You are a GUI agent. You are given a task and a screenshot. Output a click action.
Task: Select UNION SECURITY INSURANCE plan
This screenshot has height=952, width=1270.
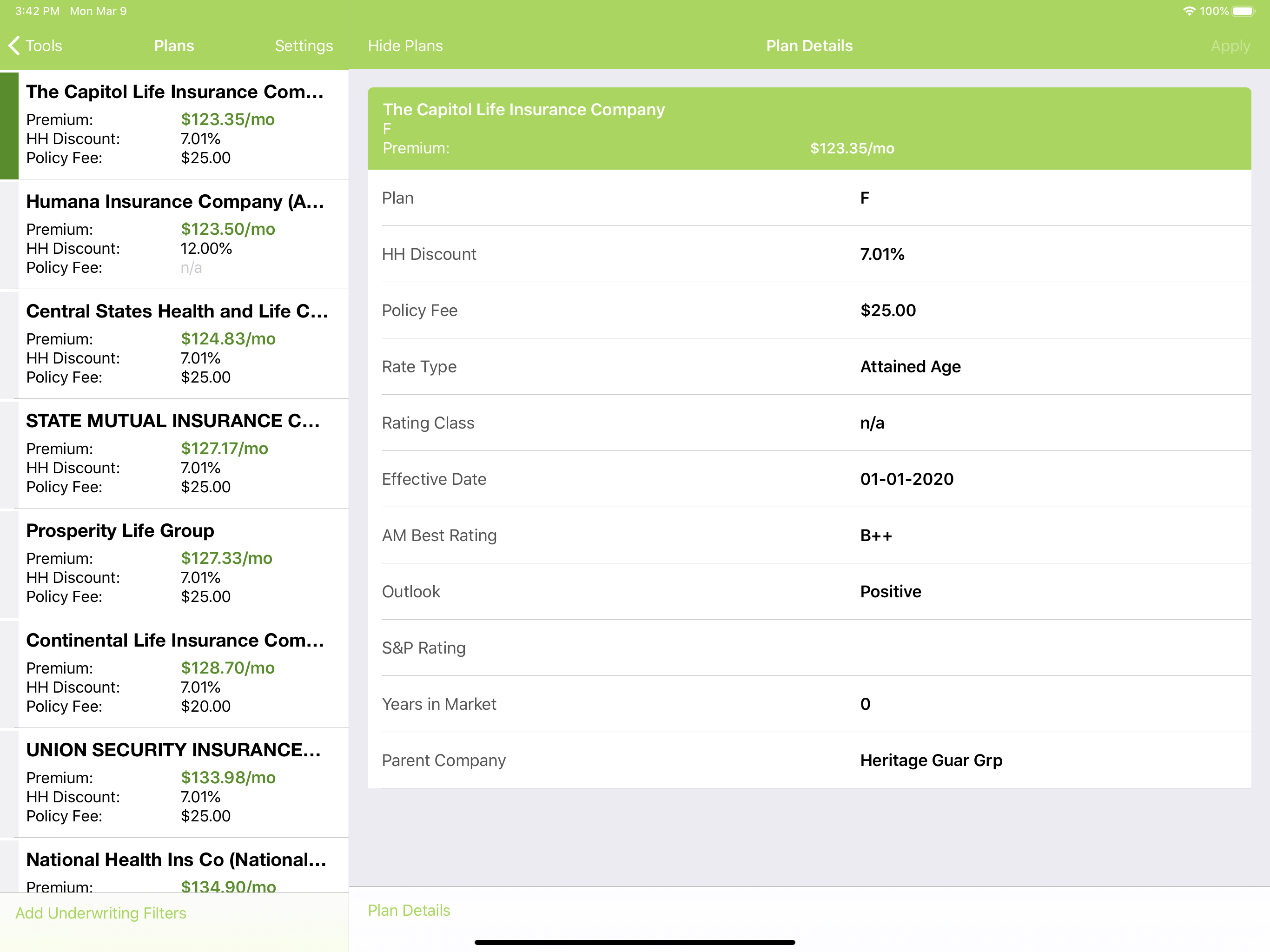[174, 783]
